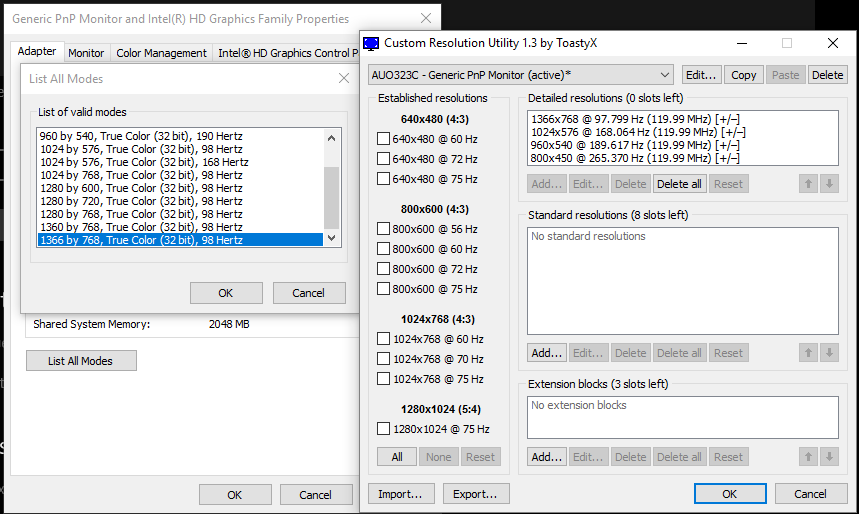Image resolution: width=859 pixels, height=514 pixels.
Task: Click Extension blocks up arrow
Action: coord(808,457)
